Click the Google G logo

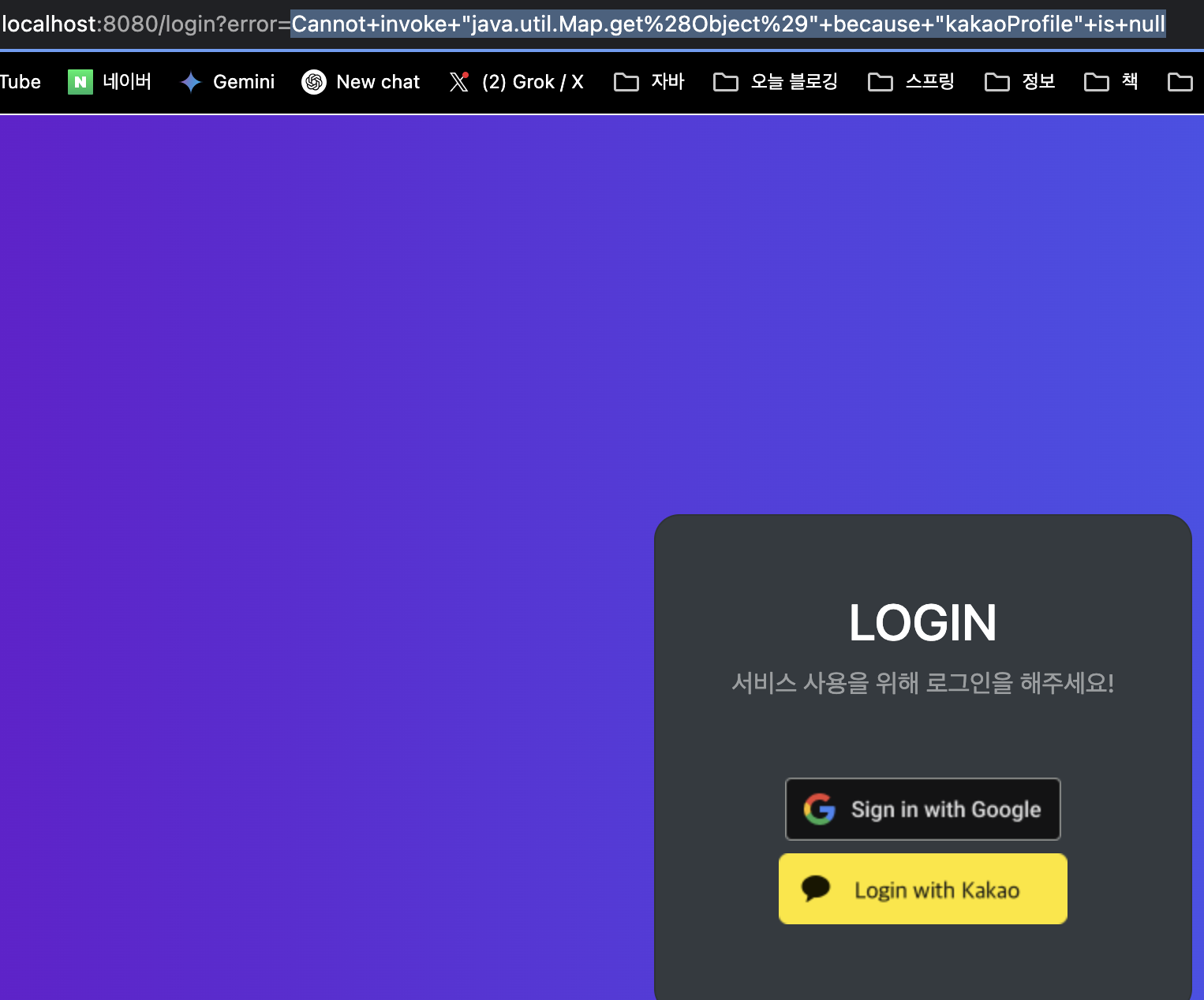[819, 809]
